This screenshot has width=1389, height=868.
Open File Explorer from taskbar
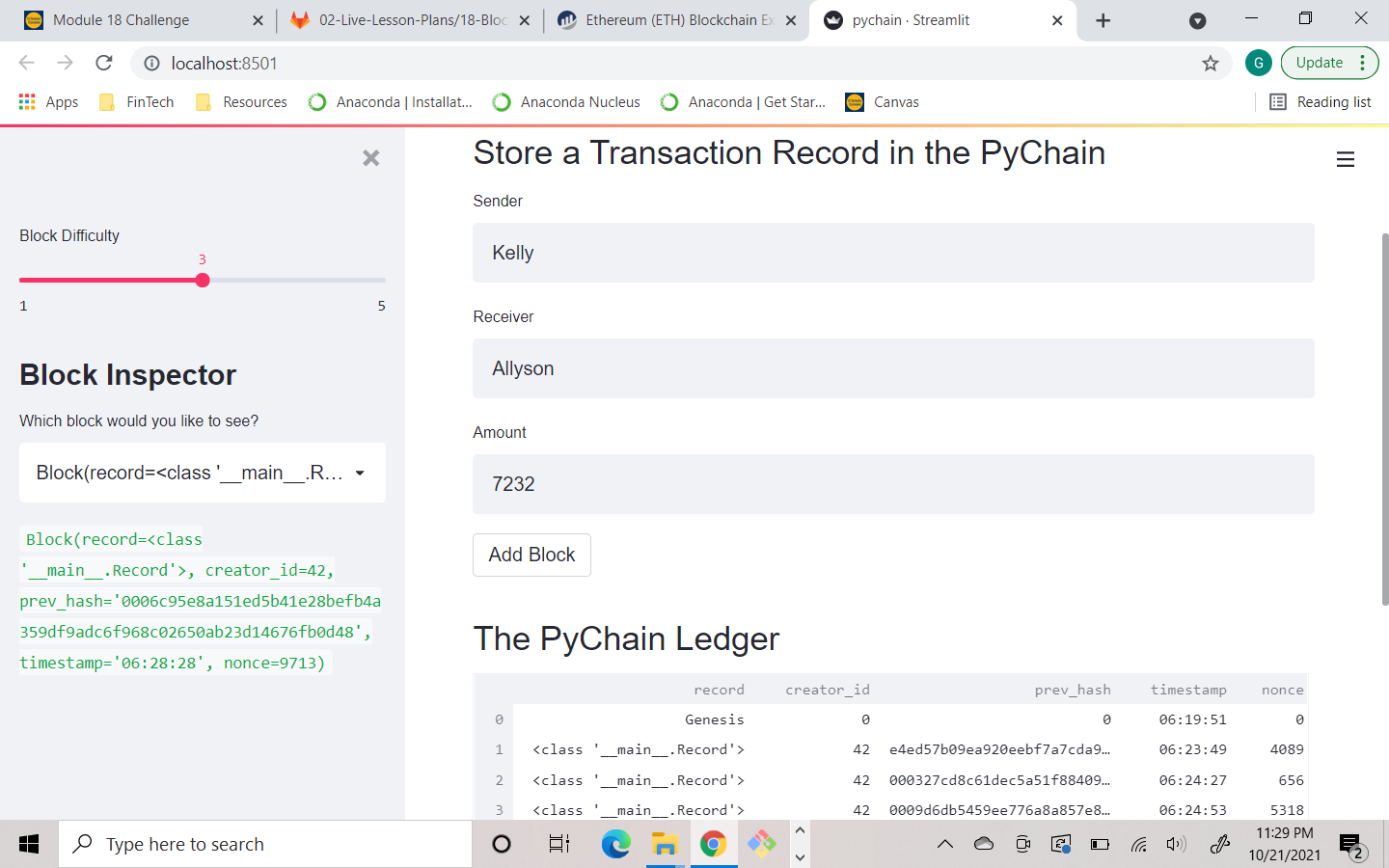pos(665,844)
